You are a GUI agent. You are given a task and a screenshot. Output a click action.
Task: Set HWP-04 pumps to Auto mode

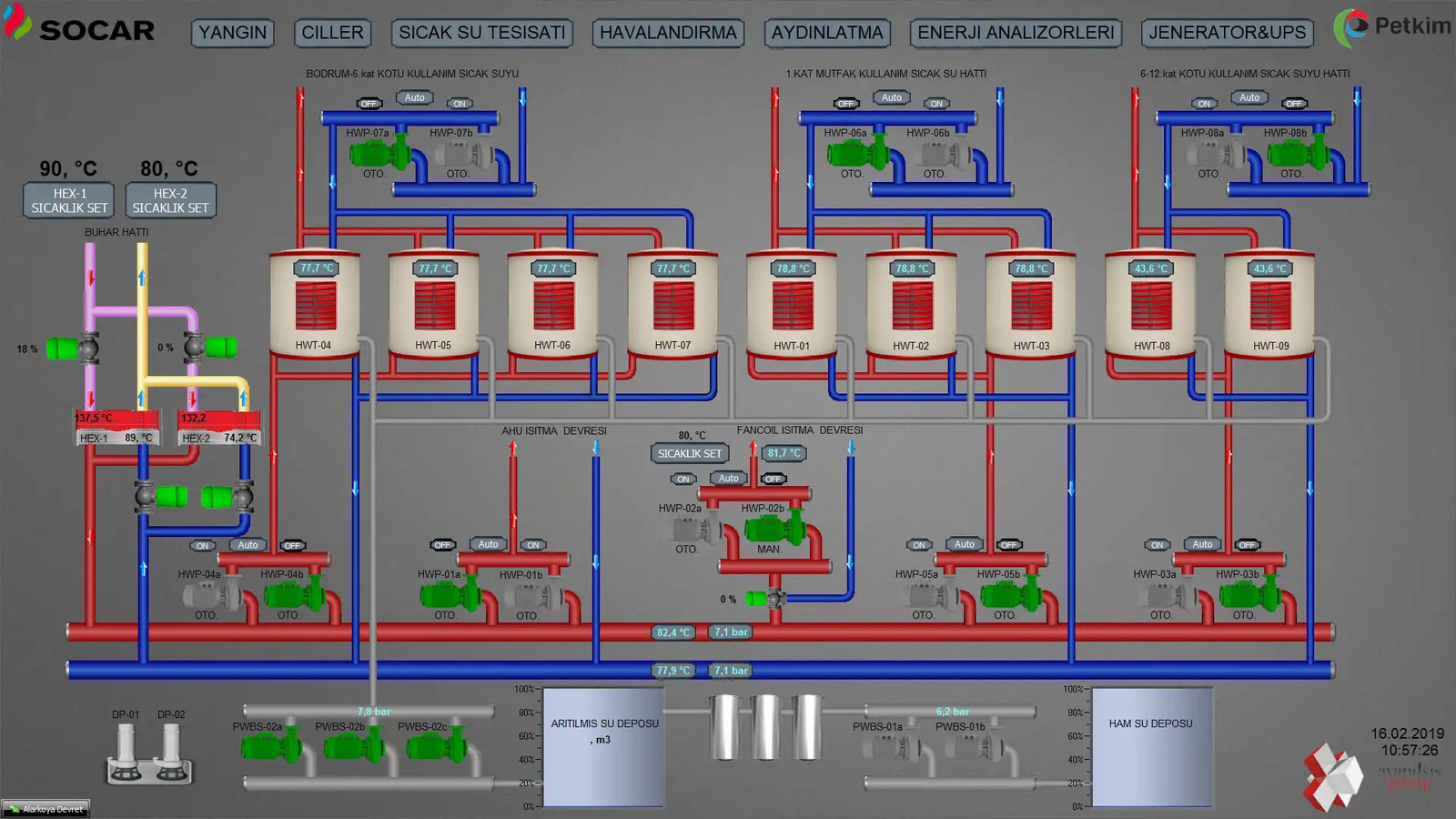(248, 545)
